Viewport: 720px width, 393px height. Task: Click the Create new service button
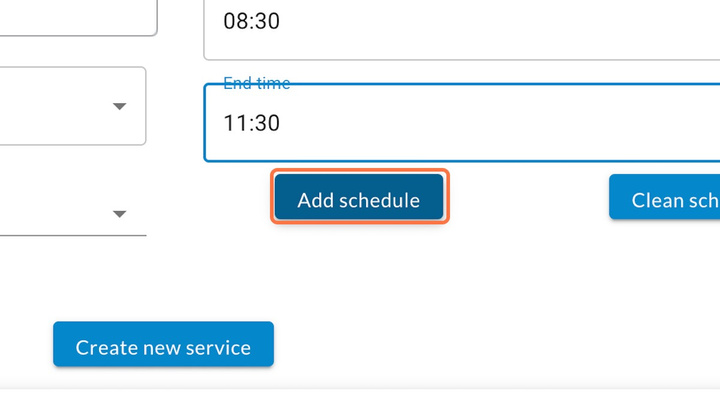click(163, 344)
